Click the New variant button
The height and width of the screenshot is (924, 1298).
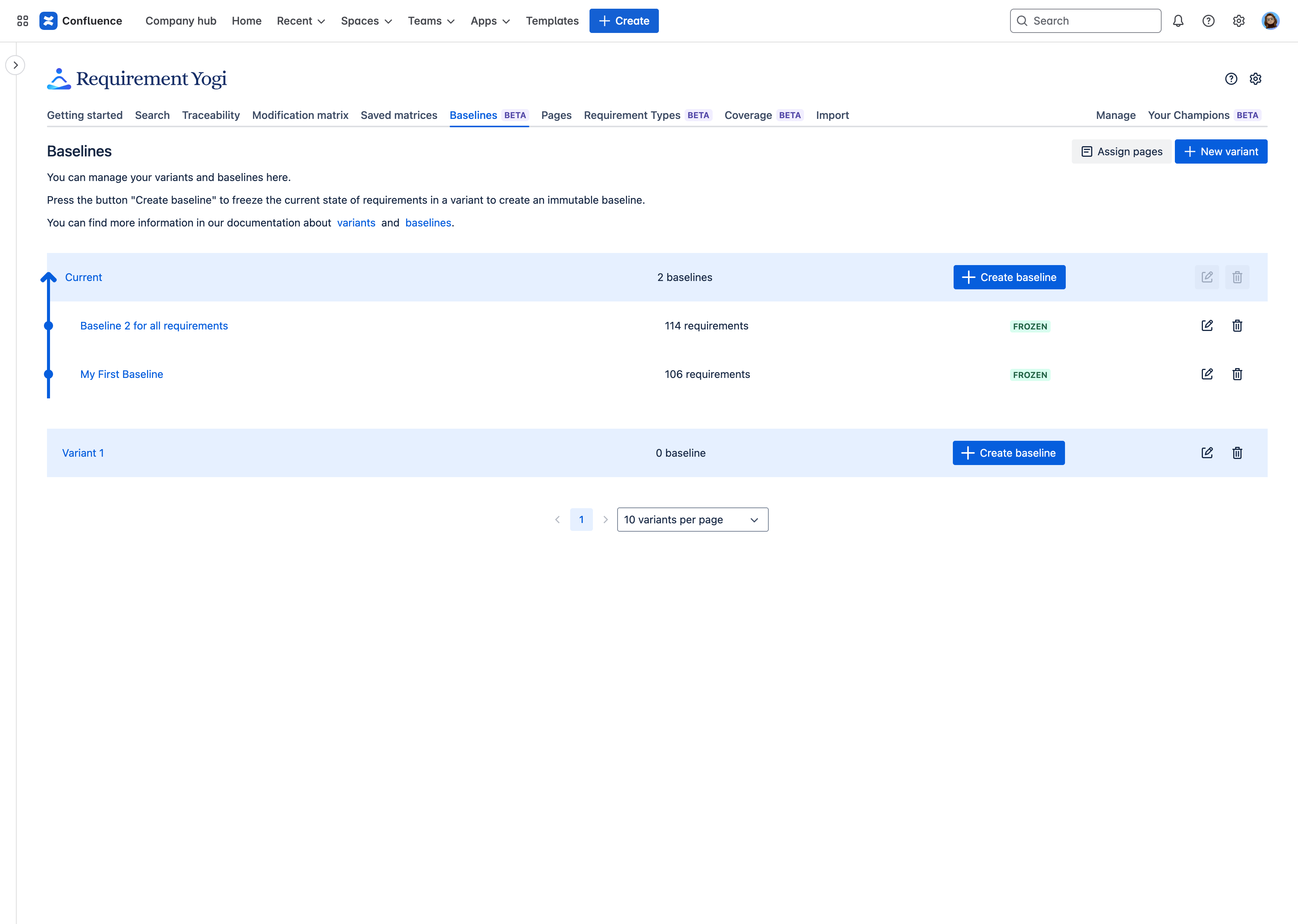pyautogui.click(x=1221, y=152)
